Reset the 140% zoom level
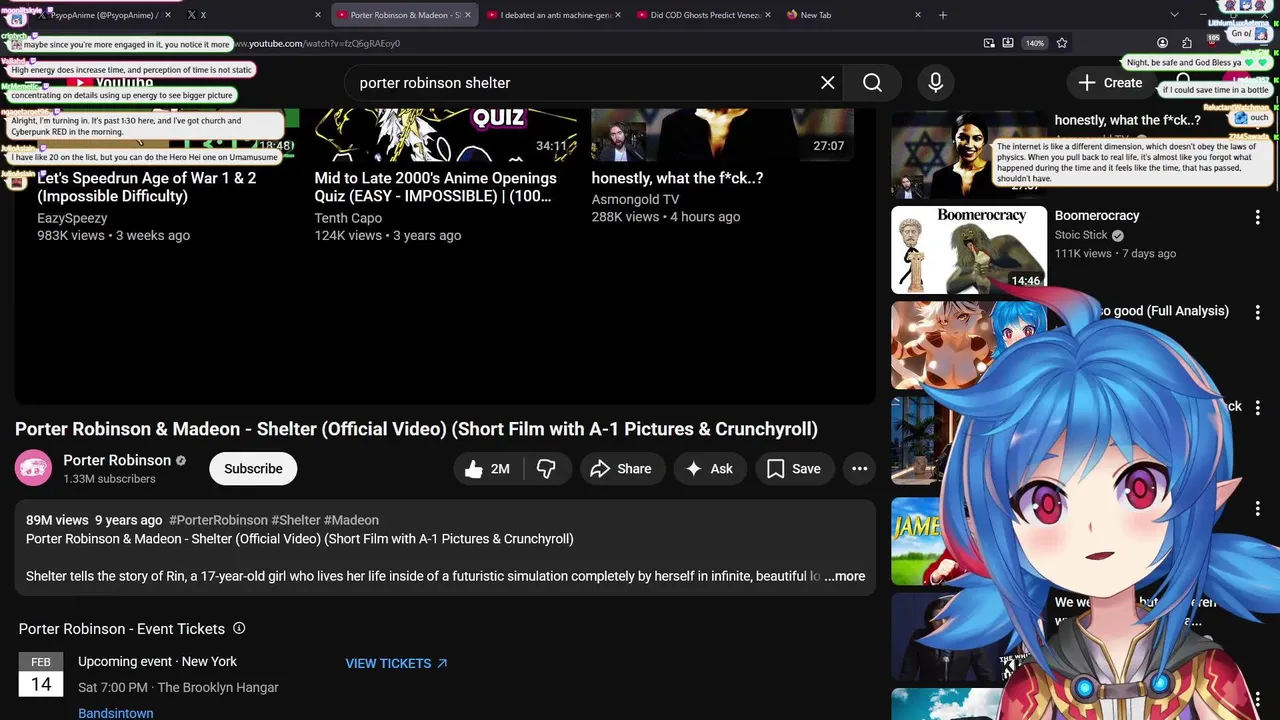Viewport: 1280px width, 720px height. click(1035, 43)
